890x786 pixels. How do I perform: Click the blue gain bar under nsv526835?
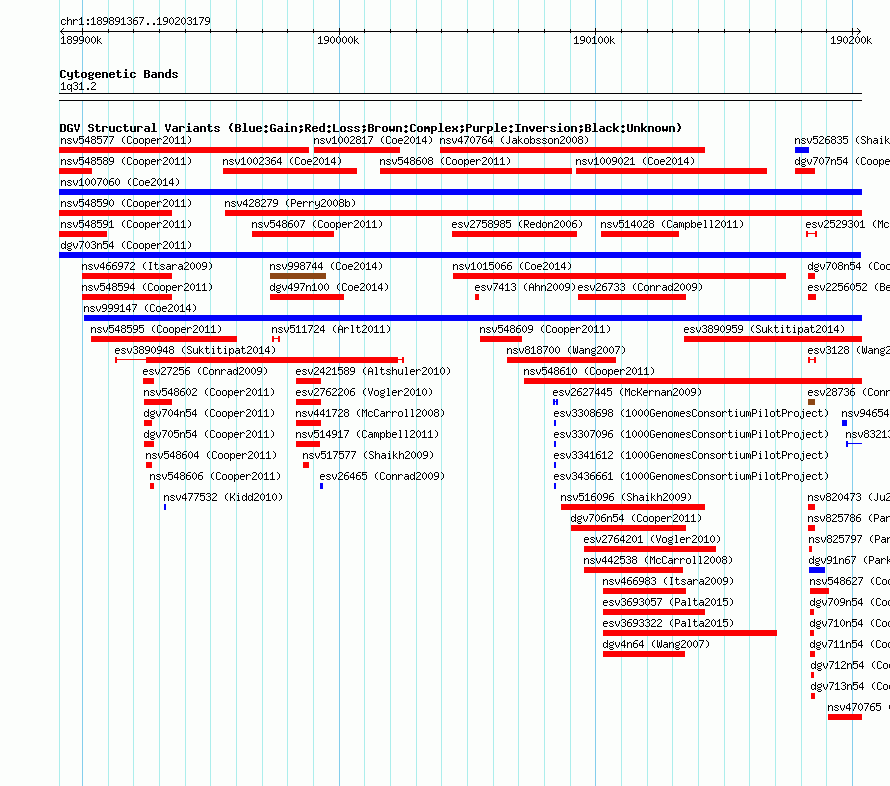(801, 150)
